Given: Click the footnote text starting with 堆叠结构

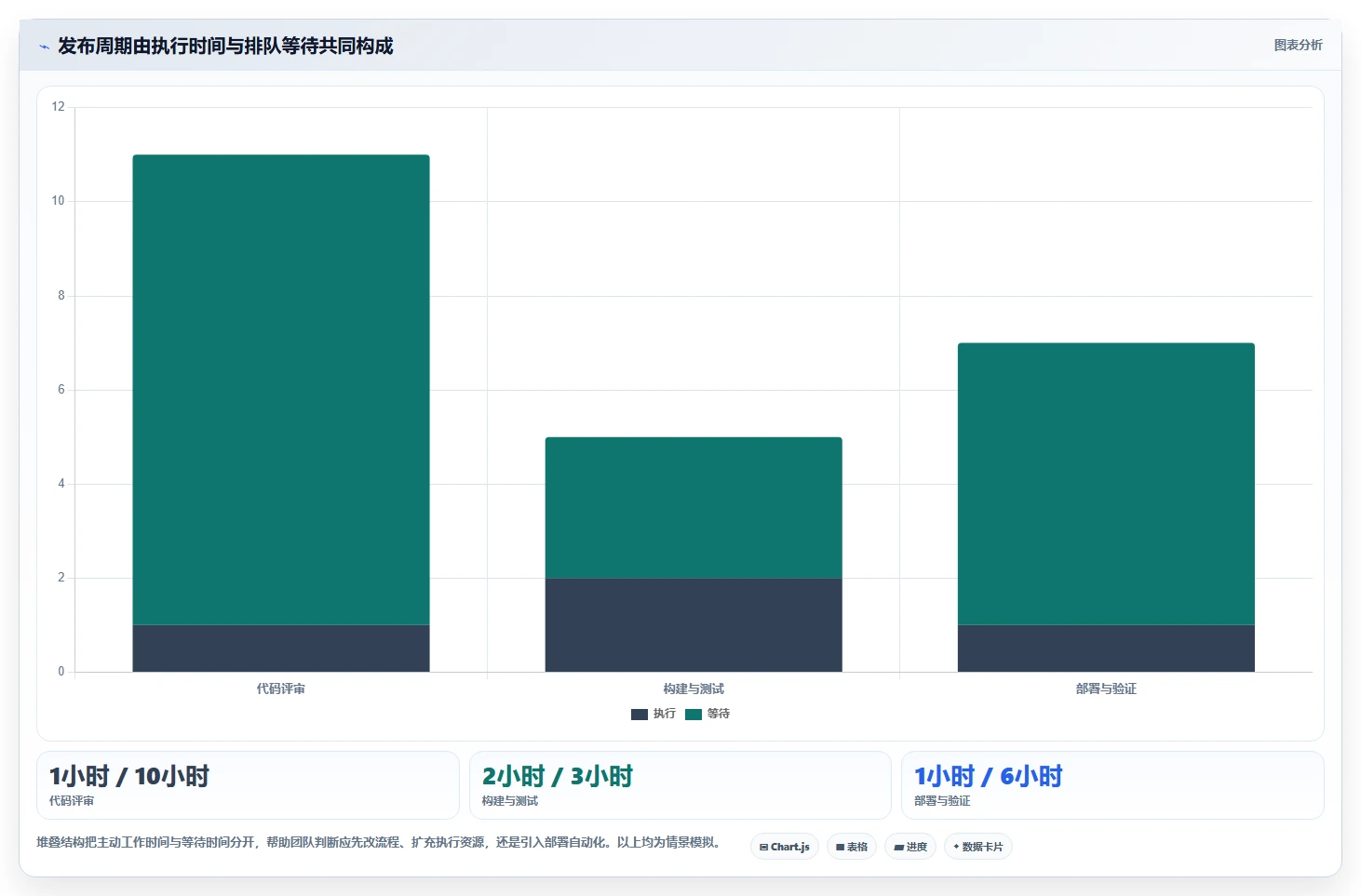Looking at the screenshot, I should (380, 843).
